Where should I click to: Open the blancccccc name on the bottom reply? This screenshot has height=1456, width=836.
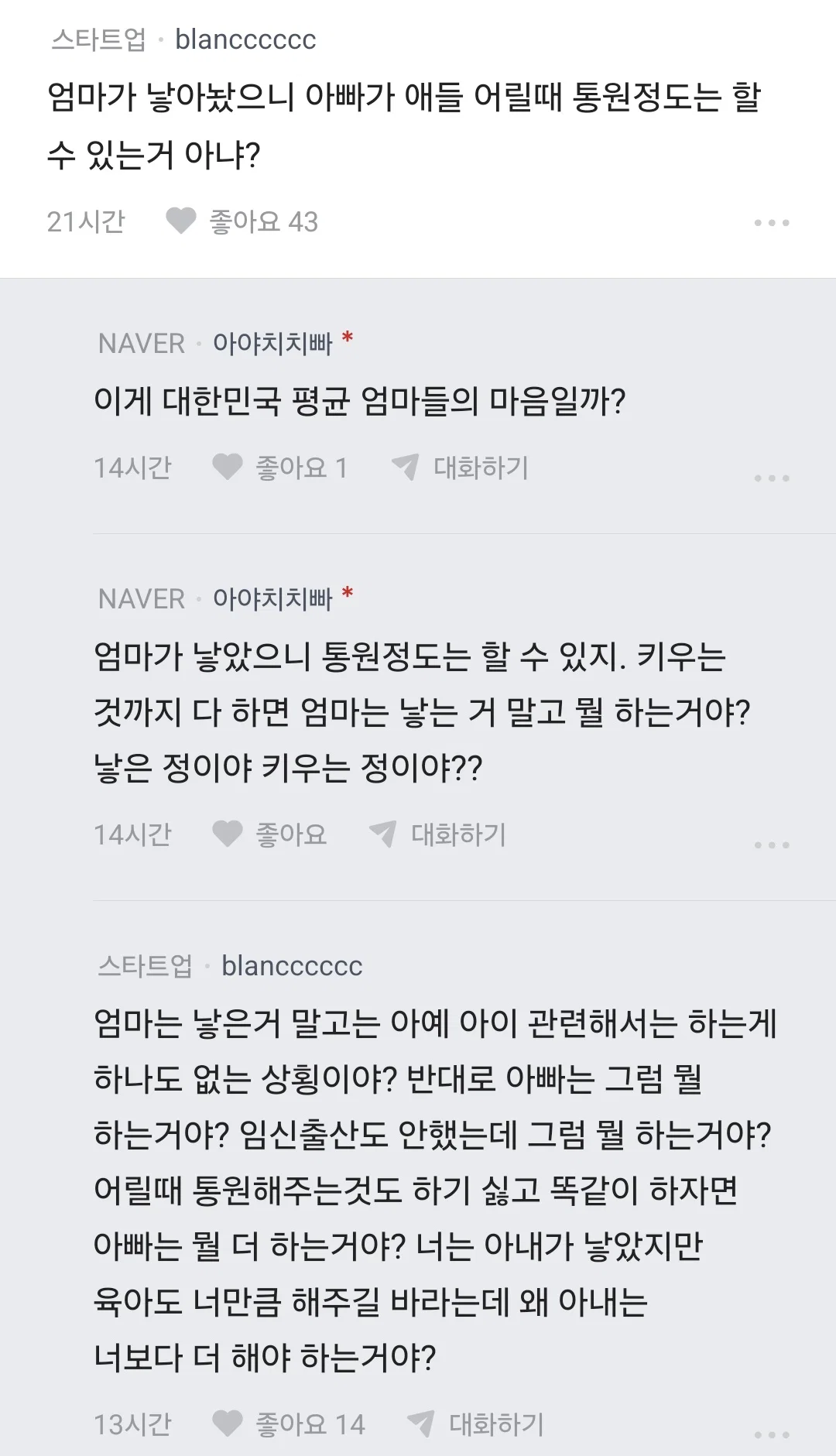tap(292, 966)
